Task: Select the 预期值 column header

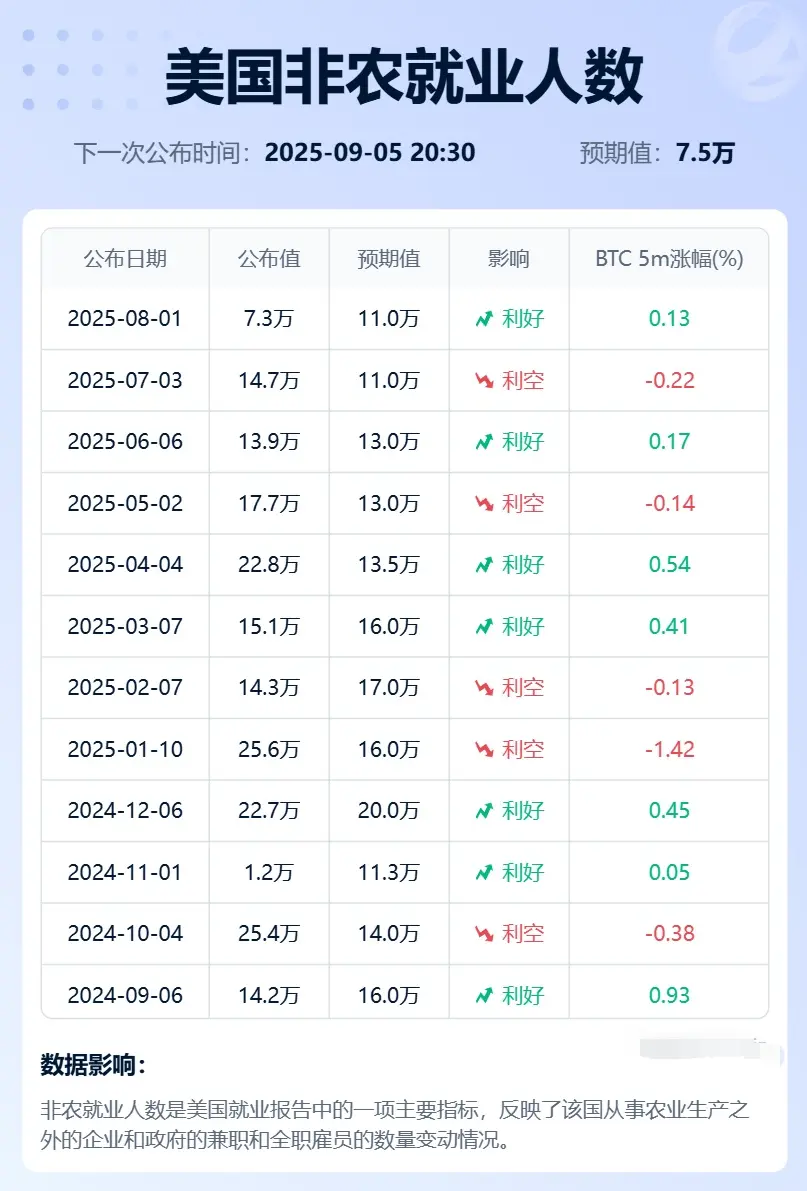Action: pyautogui.click(x=389, y=259)
